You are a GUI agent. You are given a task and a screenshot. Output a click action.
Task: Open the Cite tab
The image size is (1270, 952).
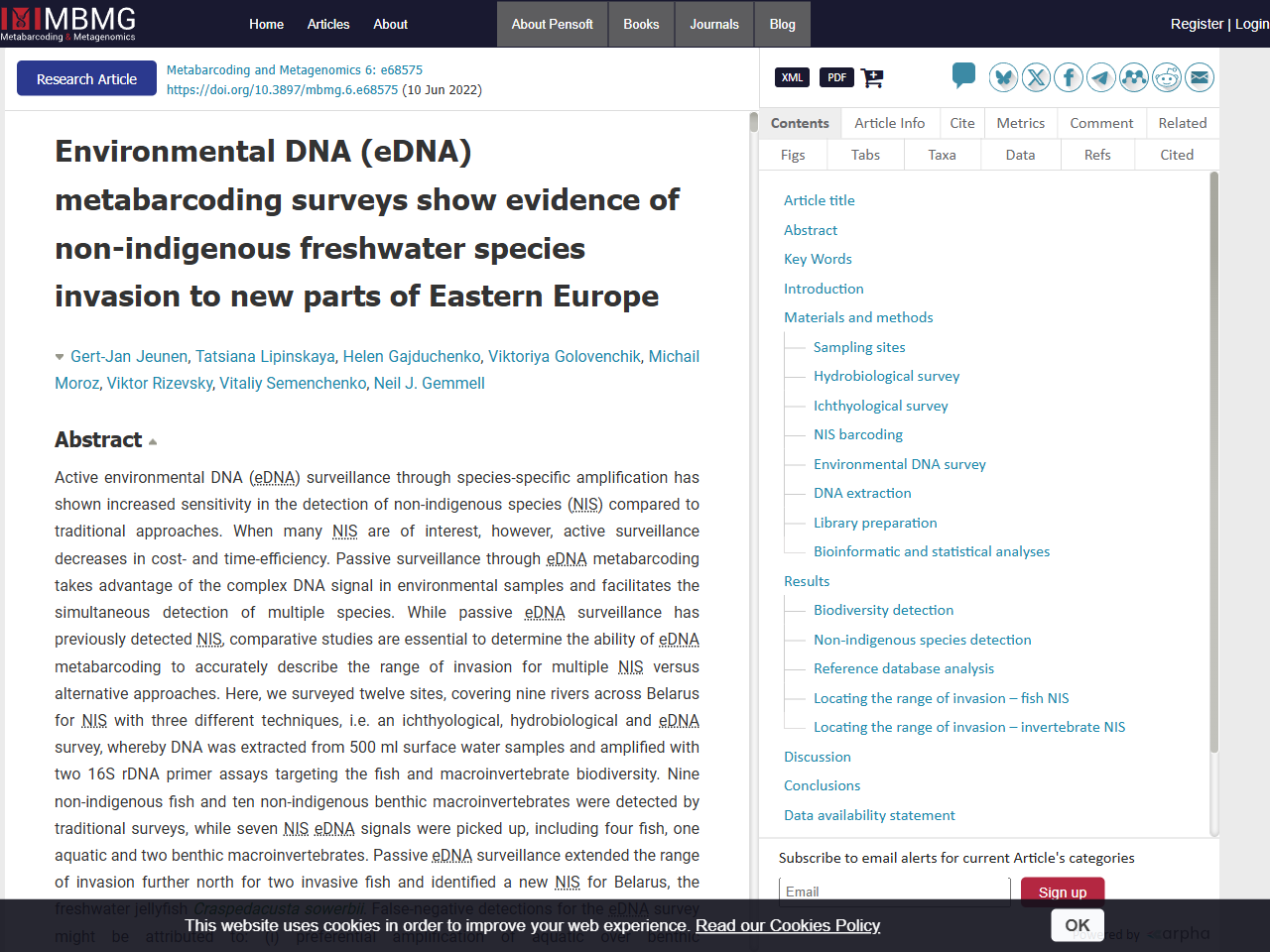coord(961,123)
